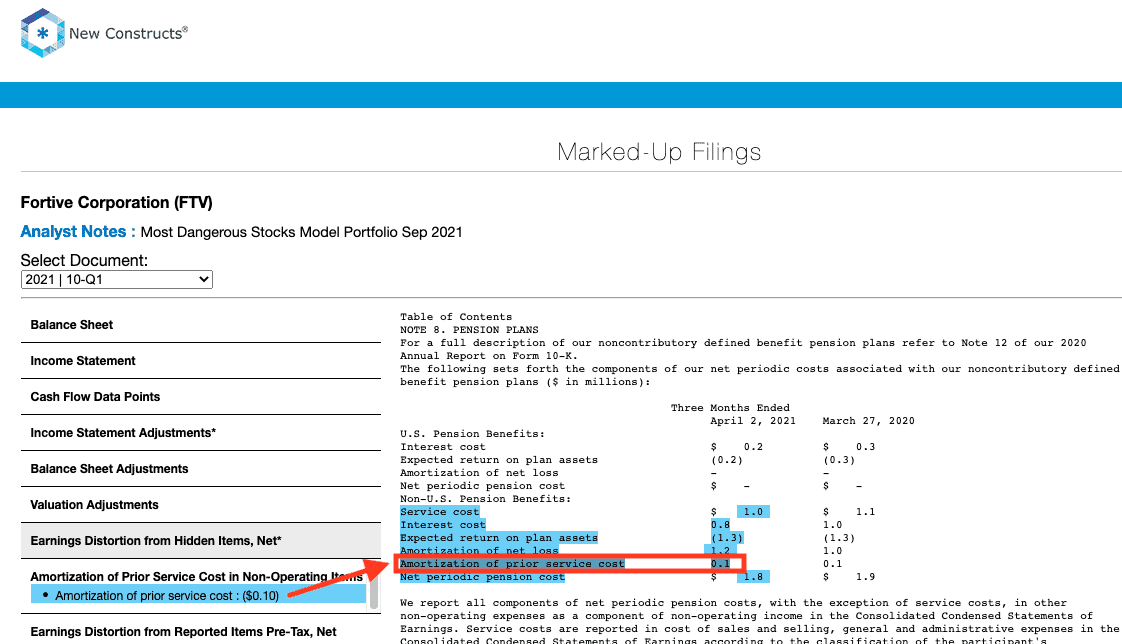Click the highlighted 1.8 net periodic cost value

tap(753, 577)
